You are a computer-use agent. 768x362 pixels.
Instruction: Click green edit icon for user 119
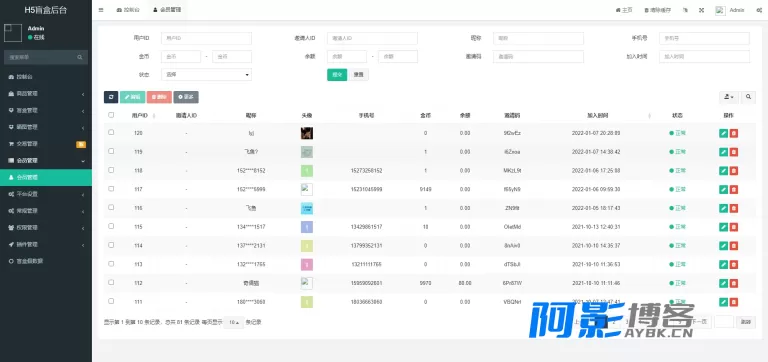tap(723, 152)
